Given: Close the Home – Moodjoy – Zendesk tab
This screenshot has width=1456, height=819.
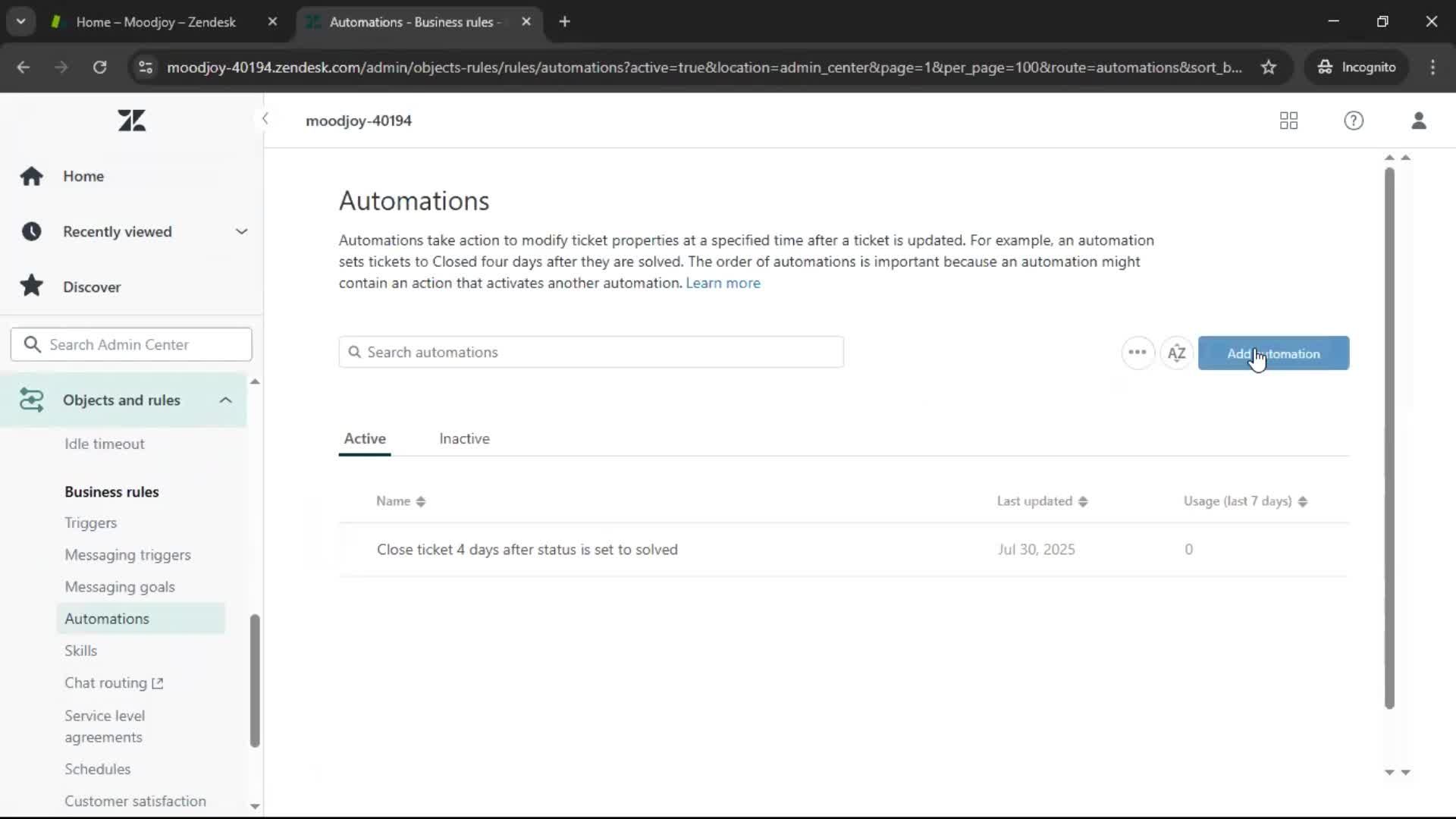Looking at the screenshot, I should pos(272,22).
